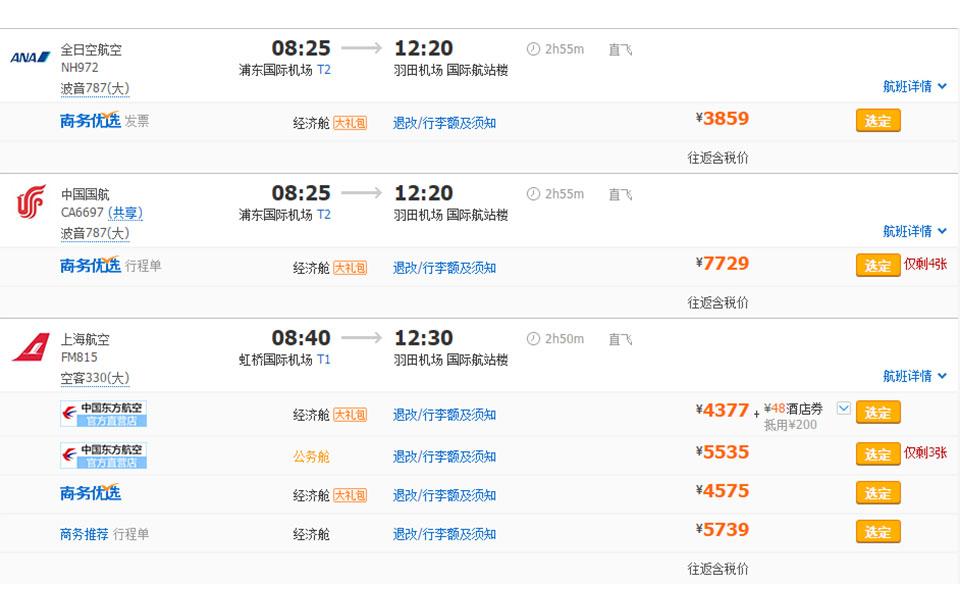Click the 大礼包 tag in ¥7729 row
The image size is (960, 600).
[350, 268]
